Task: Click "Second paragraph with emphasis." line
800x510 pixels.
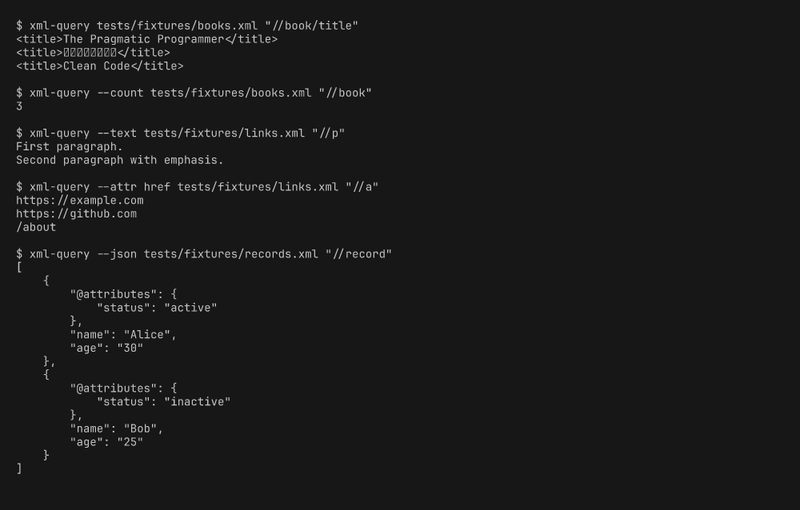Action: tap(120, 160)
